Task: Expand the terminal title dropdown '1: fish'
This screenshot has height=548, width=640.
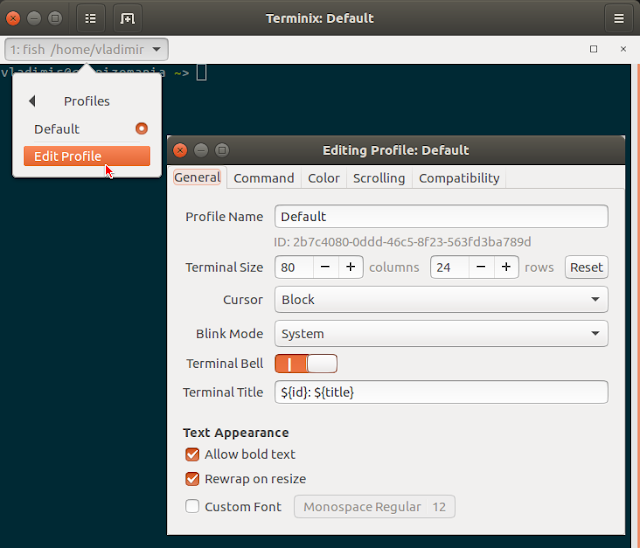Action: click(86, 49)
